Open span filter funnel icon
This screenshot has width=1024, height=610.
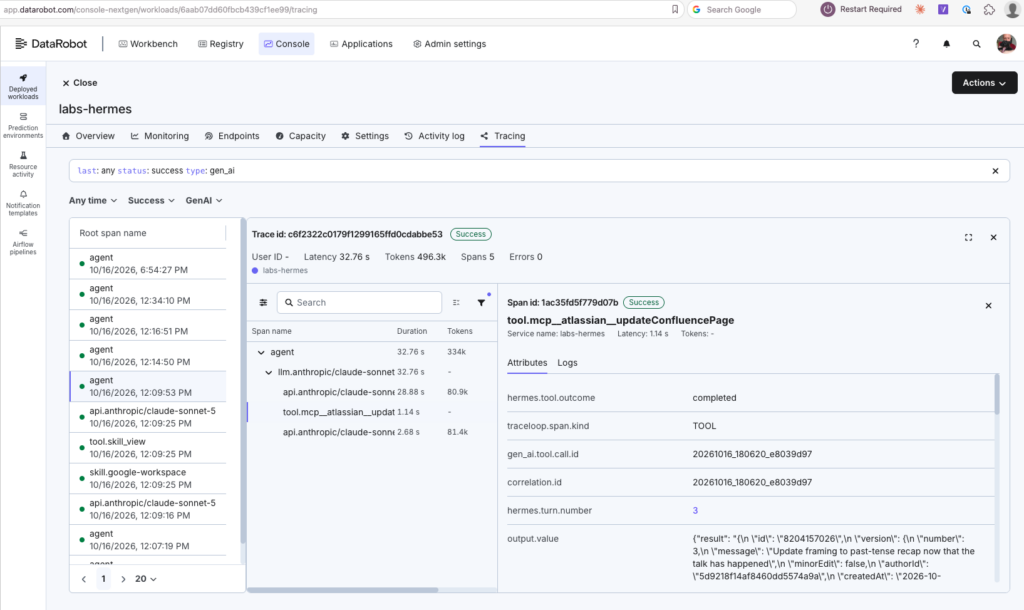pos(481,302)
